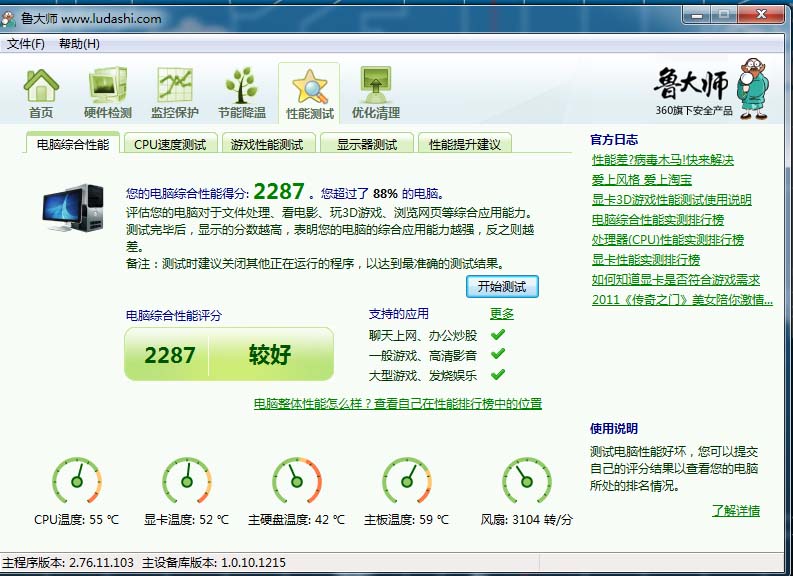Click the 主板温度 gauge dial

[407, 481]
